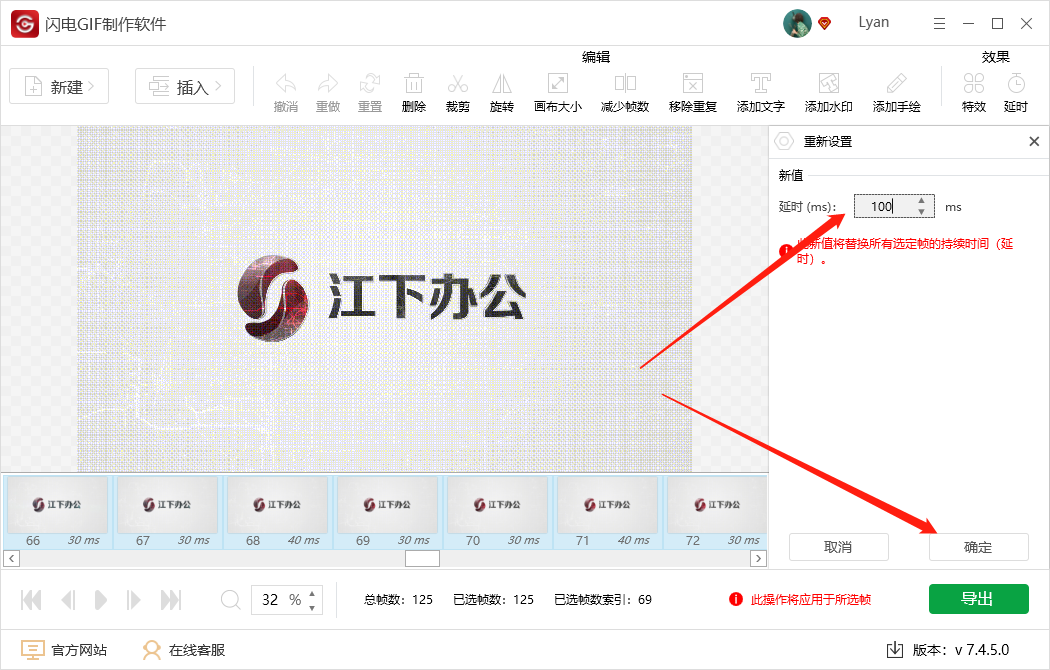Click the green 导出 export button
This screenshot has width=1050, height=670.
[978, 598]
